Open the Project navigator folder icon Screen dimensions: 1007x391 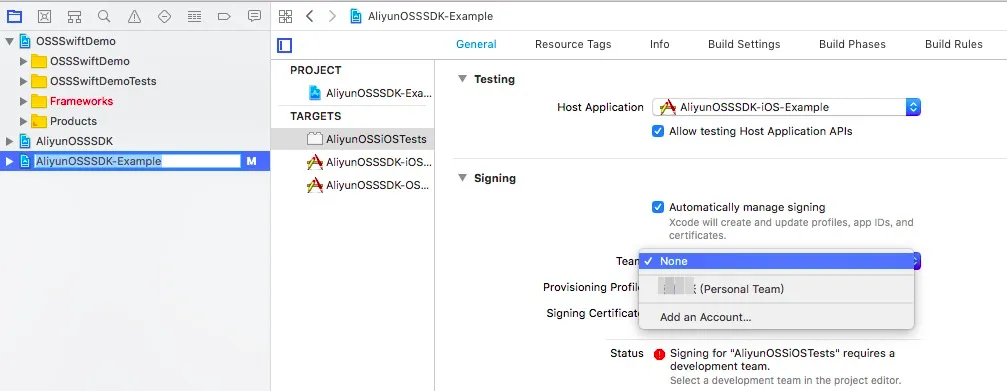(14, 17)
